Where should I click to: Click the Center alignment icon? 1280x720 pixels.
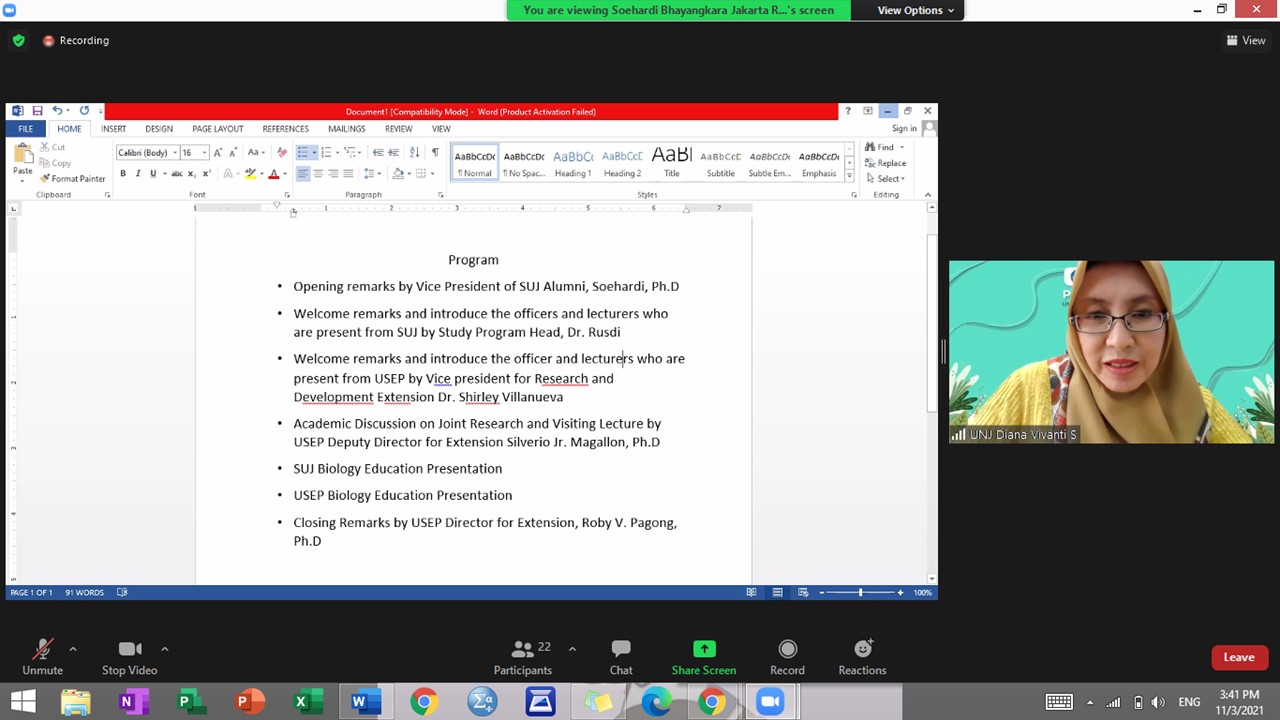point(318,173)
